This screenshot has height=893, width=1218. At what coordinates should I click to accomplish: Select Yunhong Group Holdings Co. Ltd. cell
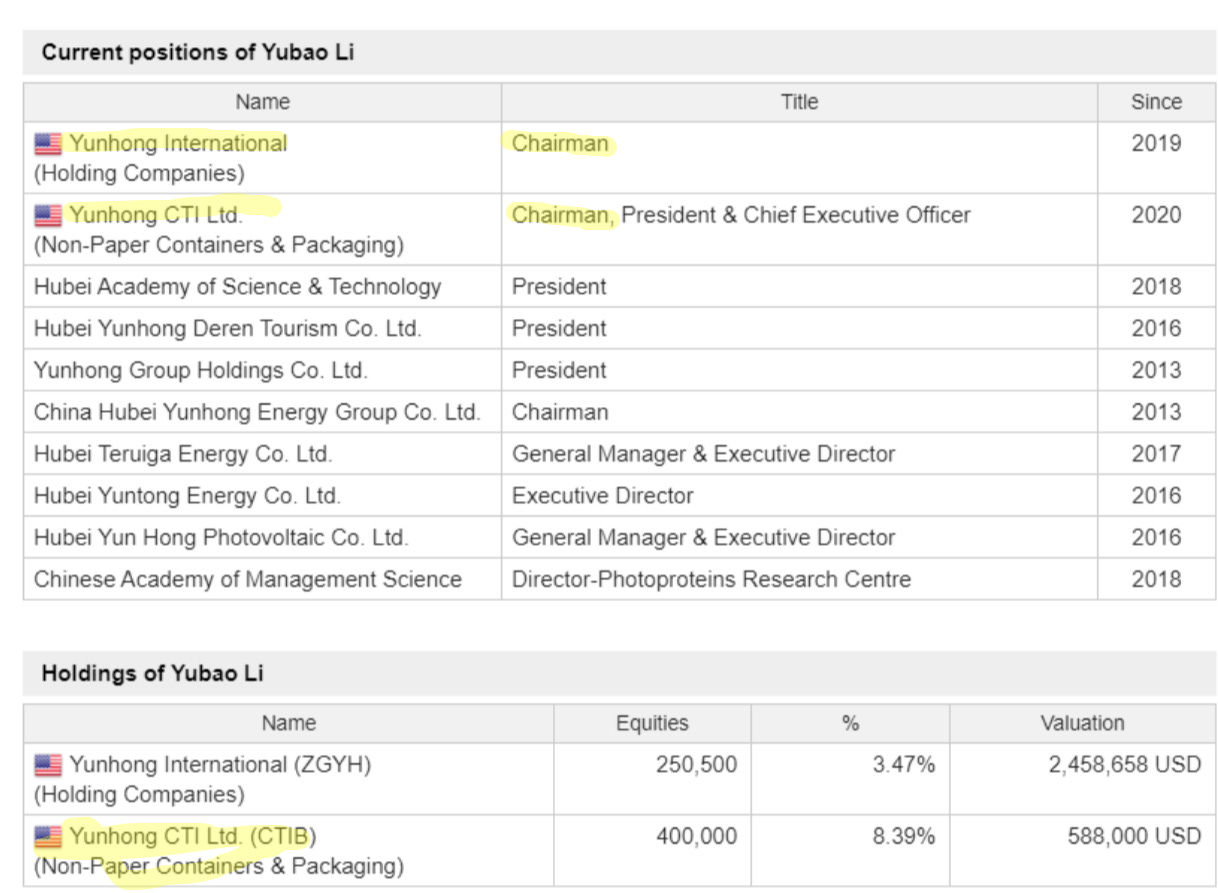262,371
